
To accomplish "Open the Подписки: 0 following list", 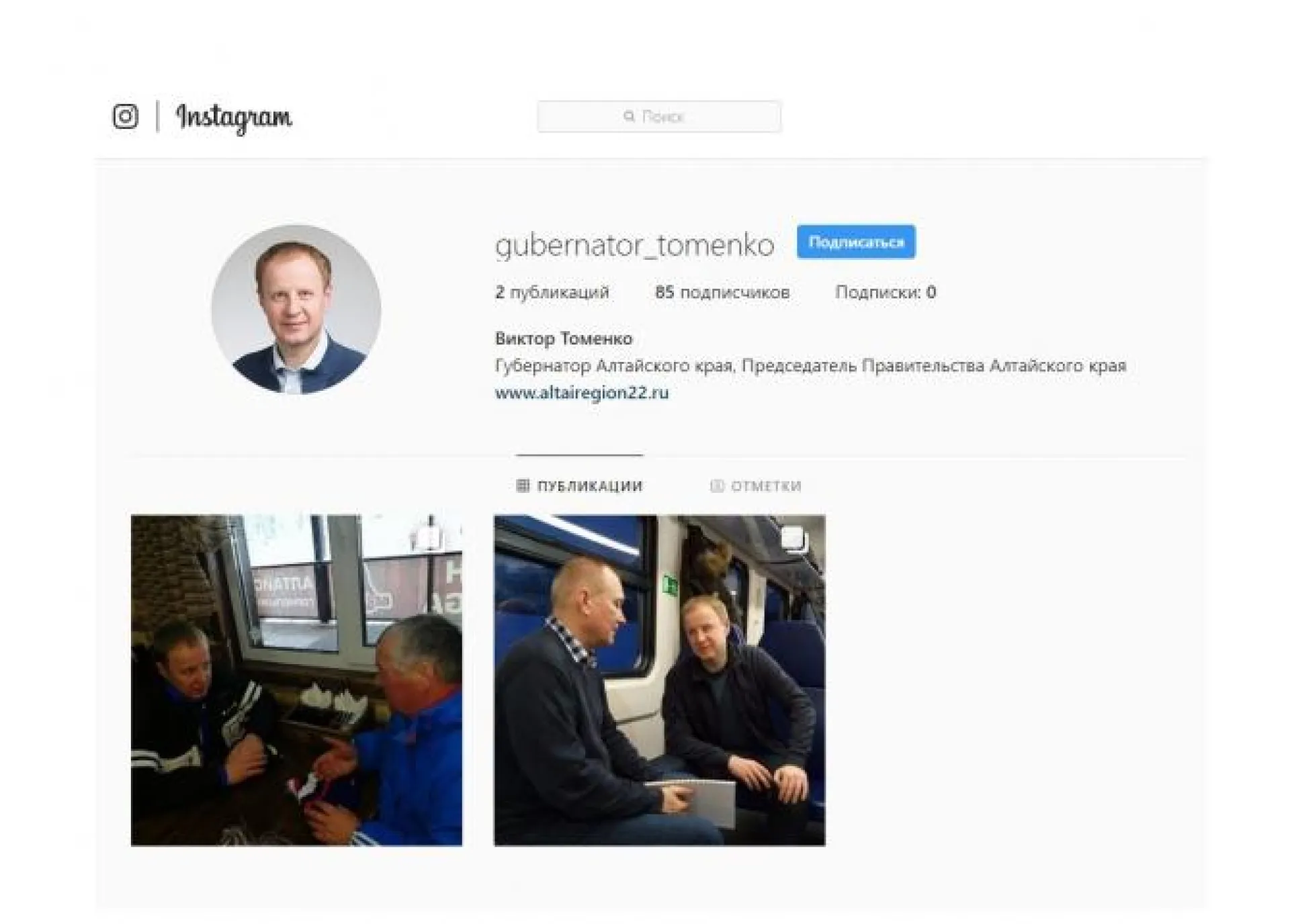I will tap(886, 292).
